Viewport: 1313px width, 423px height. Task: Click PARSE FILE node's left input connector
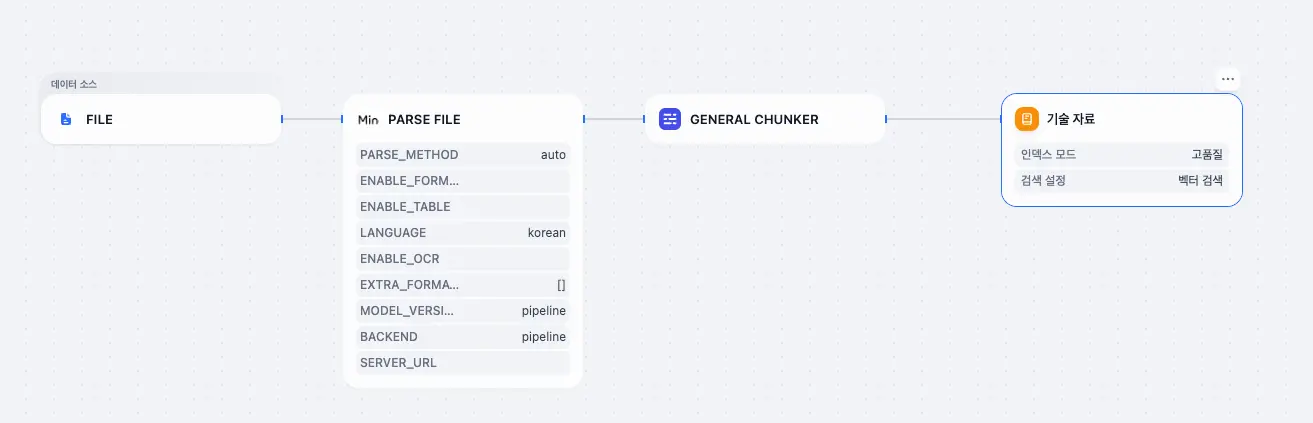pos(343,119)
